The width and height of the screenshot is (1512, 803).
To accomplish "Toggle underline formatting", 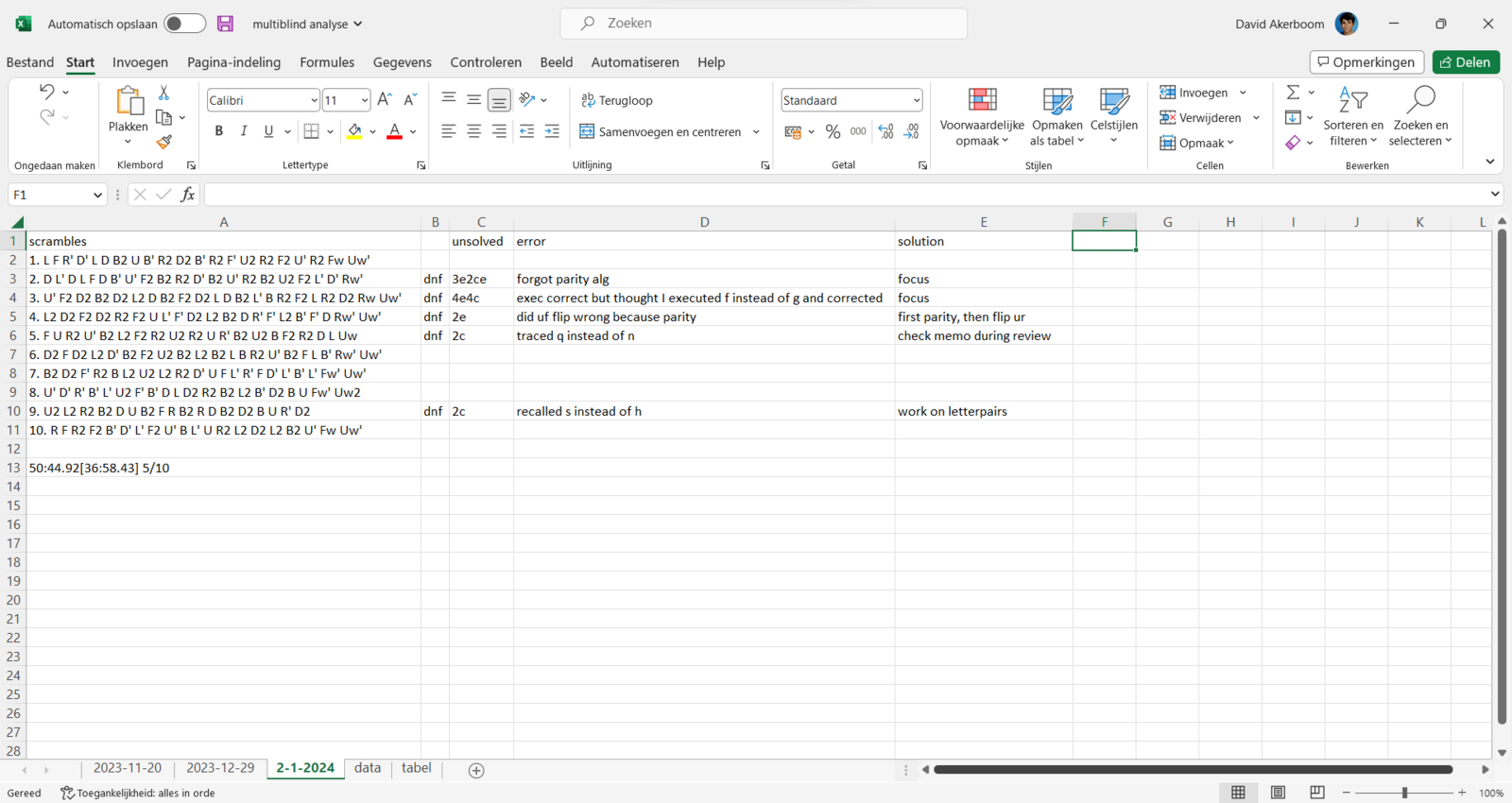I will (268, 131).
